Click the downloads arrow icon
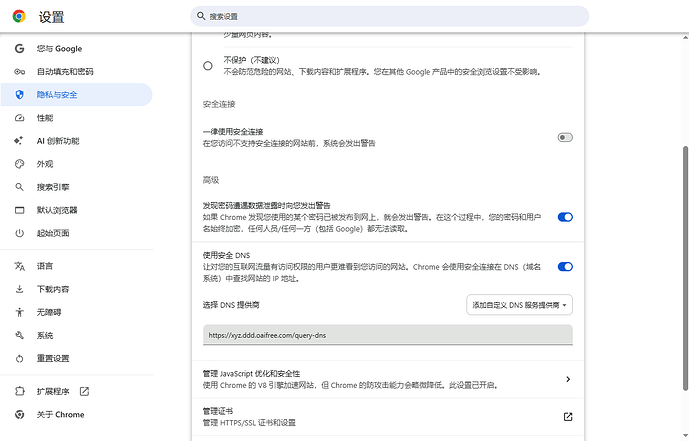This screenshot has width=689, height=441. pyautogui.click(x=19, y=289)
